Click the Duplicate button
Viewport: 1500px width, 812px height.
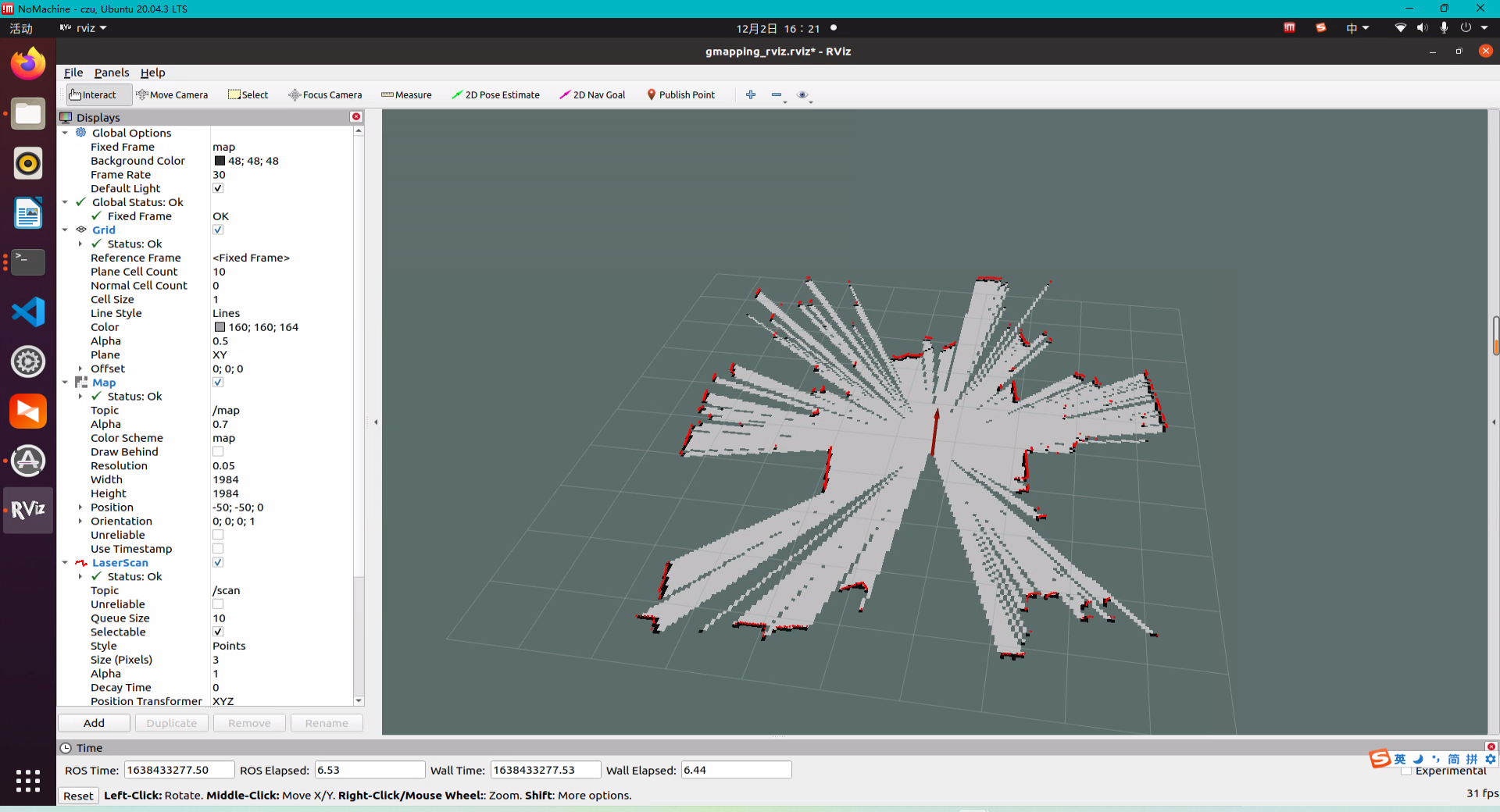[x=172, y=723]
